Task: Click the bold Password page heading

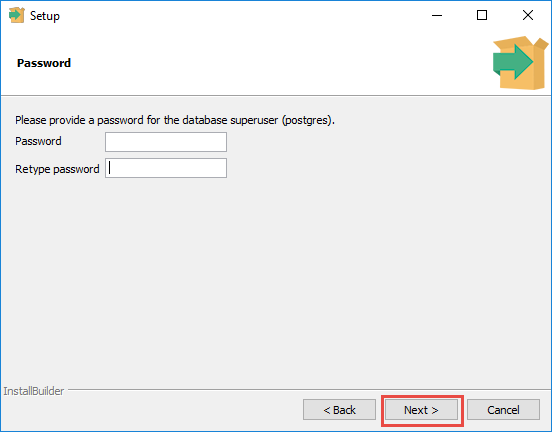Action: (44, 63)
